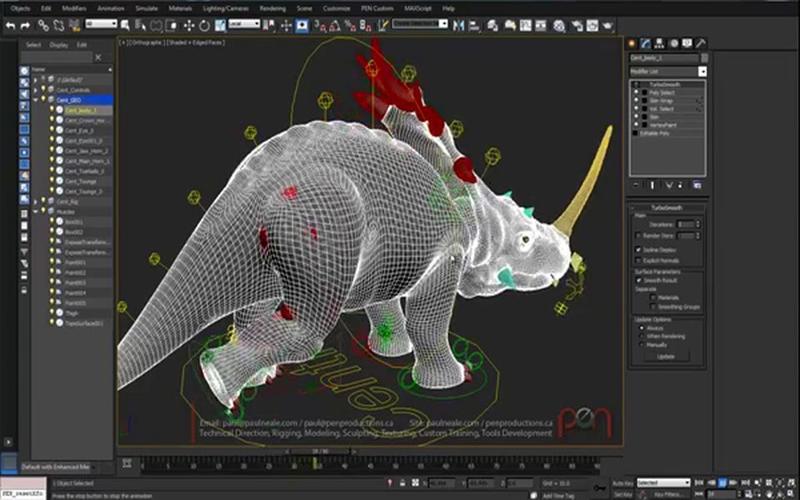The width and height of the screenshot is (800, 500).
Task: Expand the Cent_Rig tree node
Action: [35, 202]
